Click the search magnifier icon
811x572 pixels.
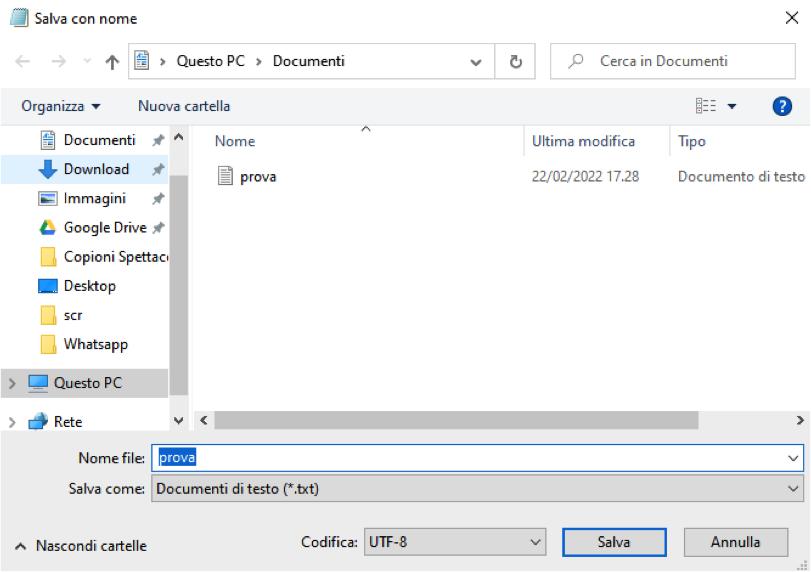pos(575,61)
